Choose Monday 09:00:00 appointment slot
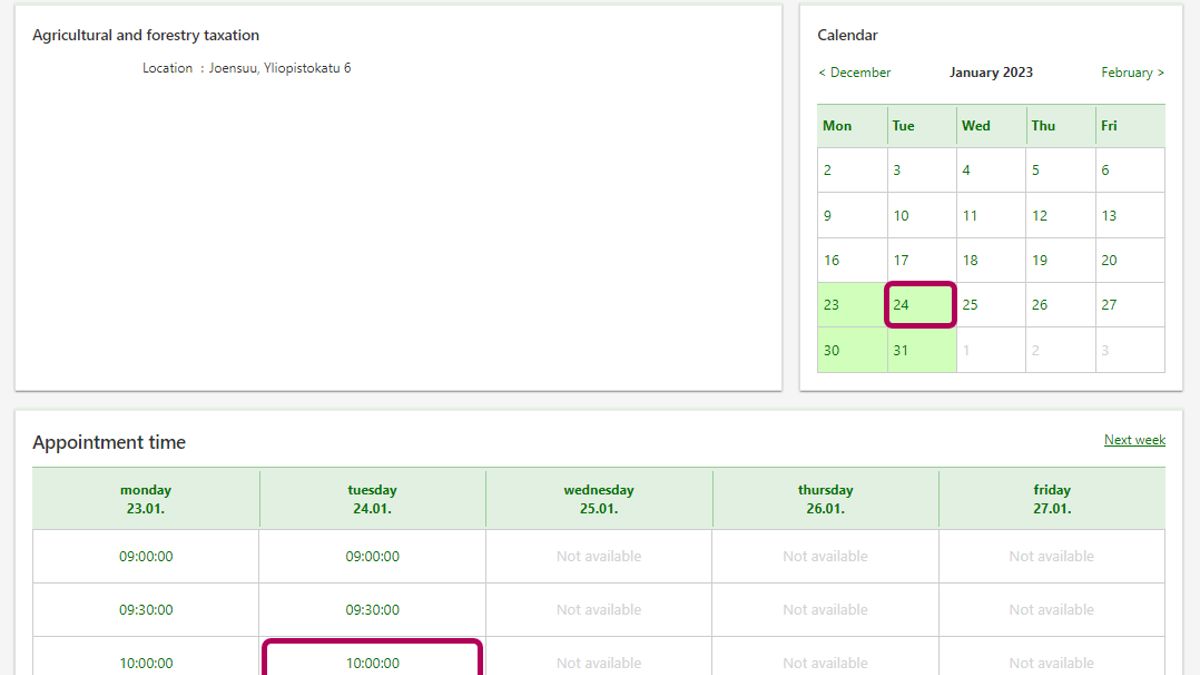The height and width of the screenshot is (675, 1200). pos(146,556)
